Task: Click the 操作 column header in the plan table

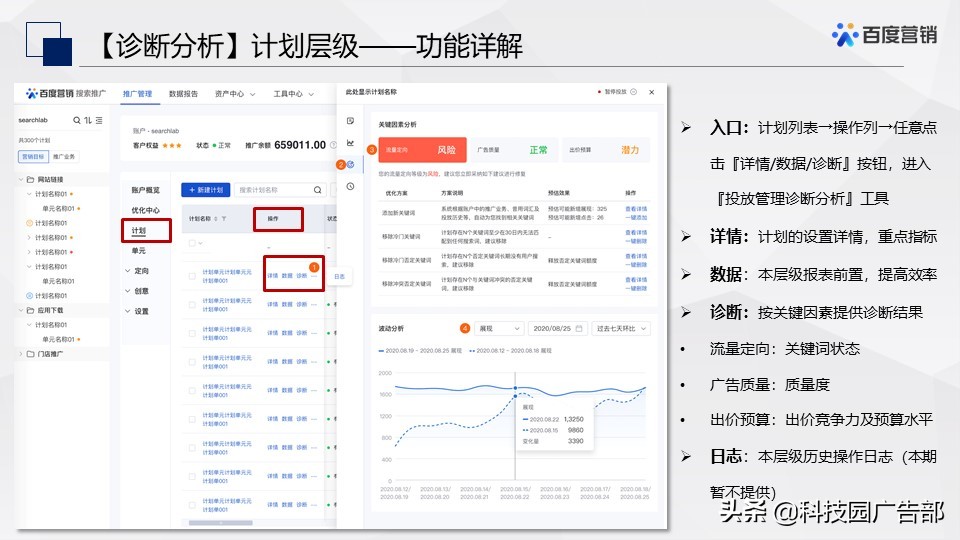Action: (x=273, y=219)
